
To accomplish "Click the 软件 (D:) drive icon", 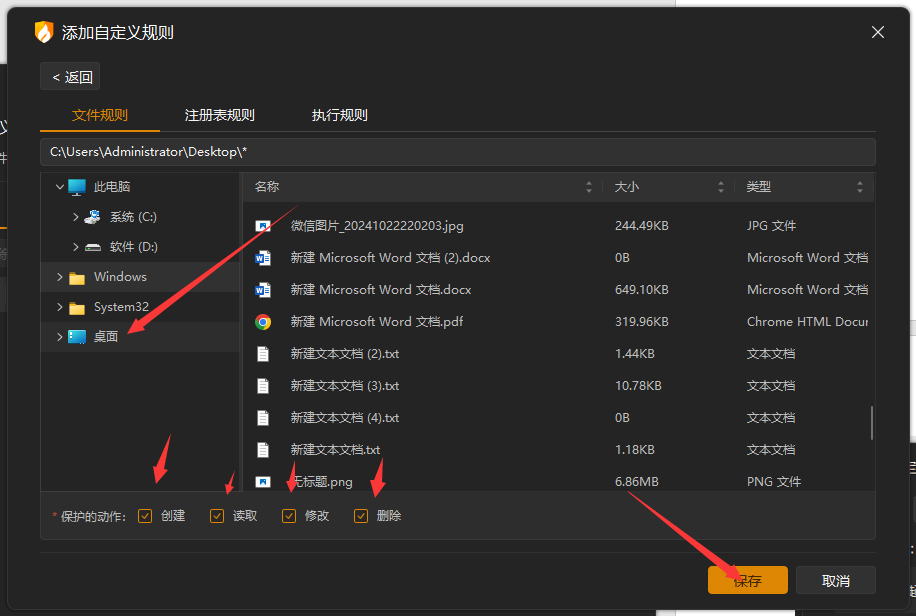I will tap(93, 247).
